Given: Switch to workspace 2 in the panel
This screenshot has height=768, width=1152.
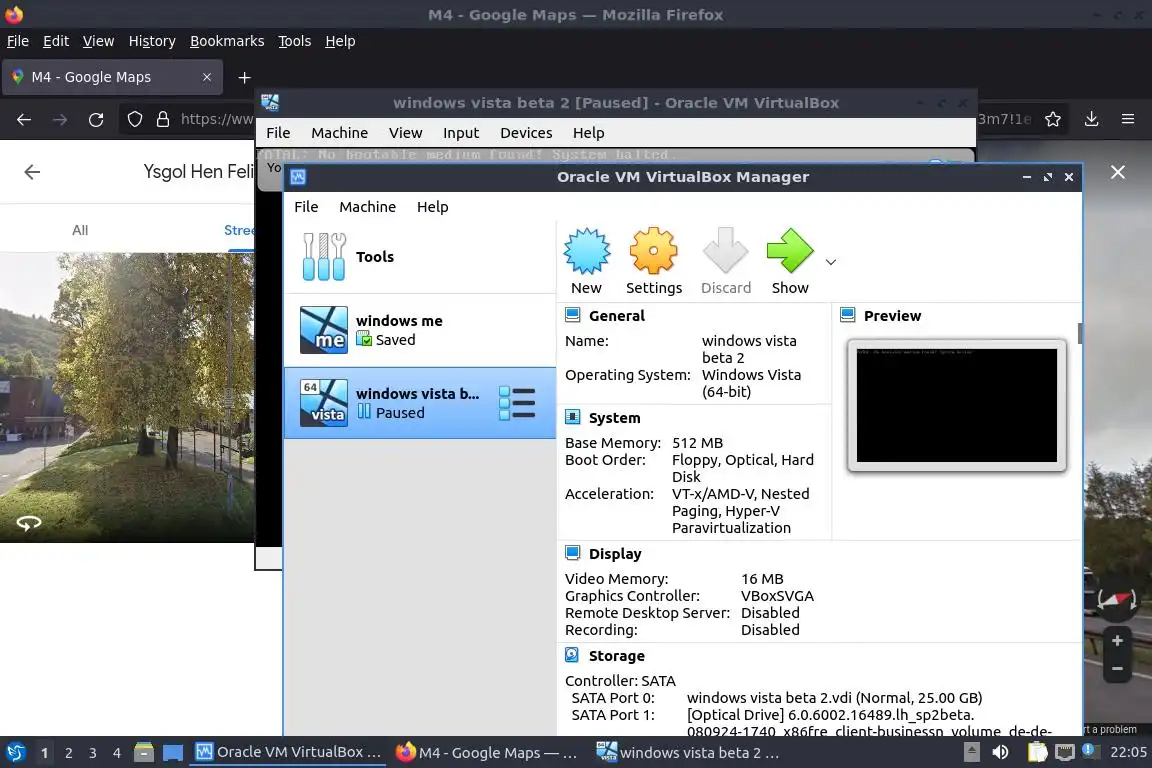Looking at the screenshot, I should click(68, 753).
